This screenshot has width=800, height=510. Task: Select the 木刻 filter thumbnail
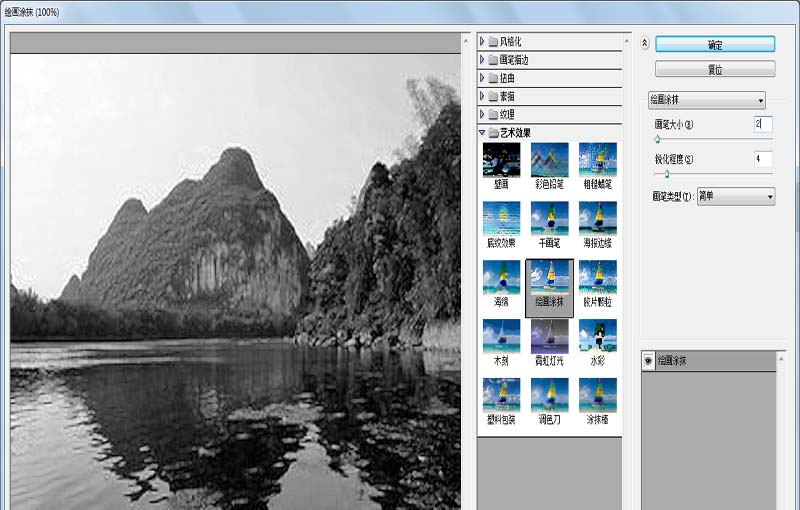[502, 337]
